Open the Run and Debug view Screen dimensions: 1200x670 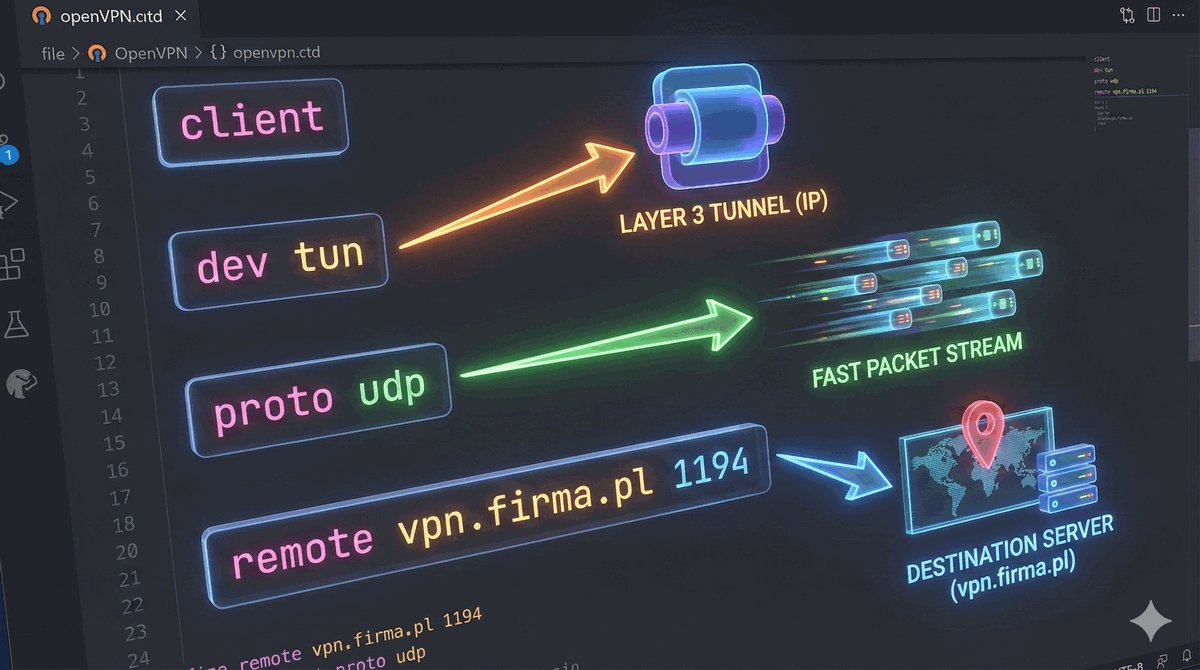(8, 203)
